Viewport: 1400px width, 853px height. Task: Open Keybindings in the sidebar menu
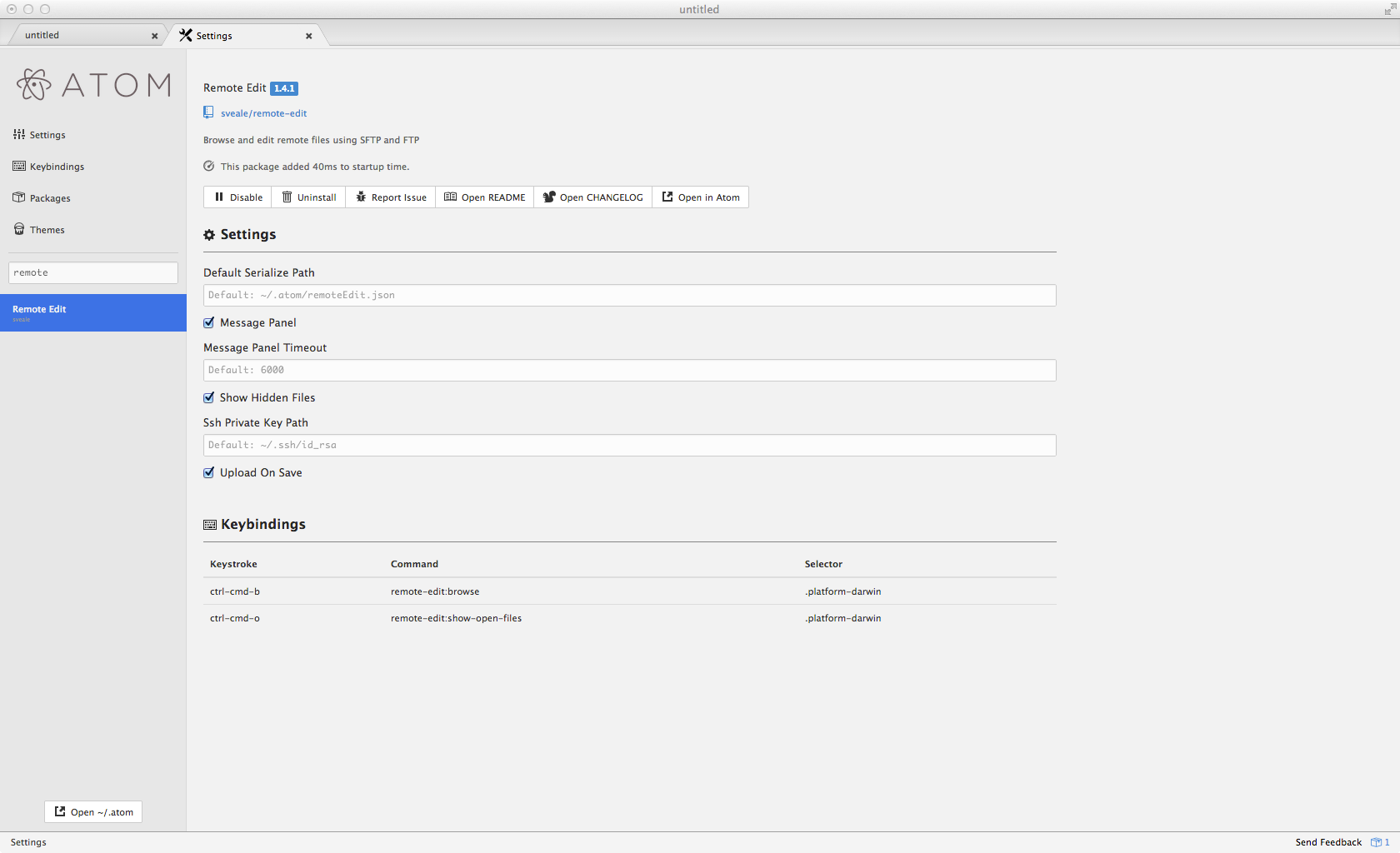point(48,167)
